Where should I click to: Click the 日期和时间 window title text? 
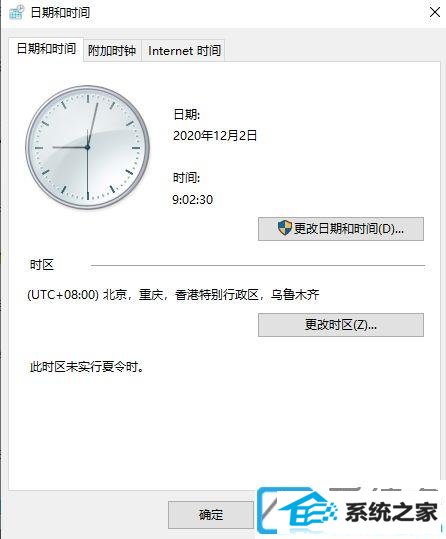tap(61, 13)
